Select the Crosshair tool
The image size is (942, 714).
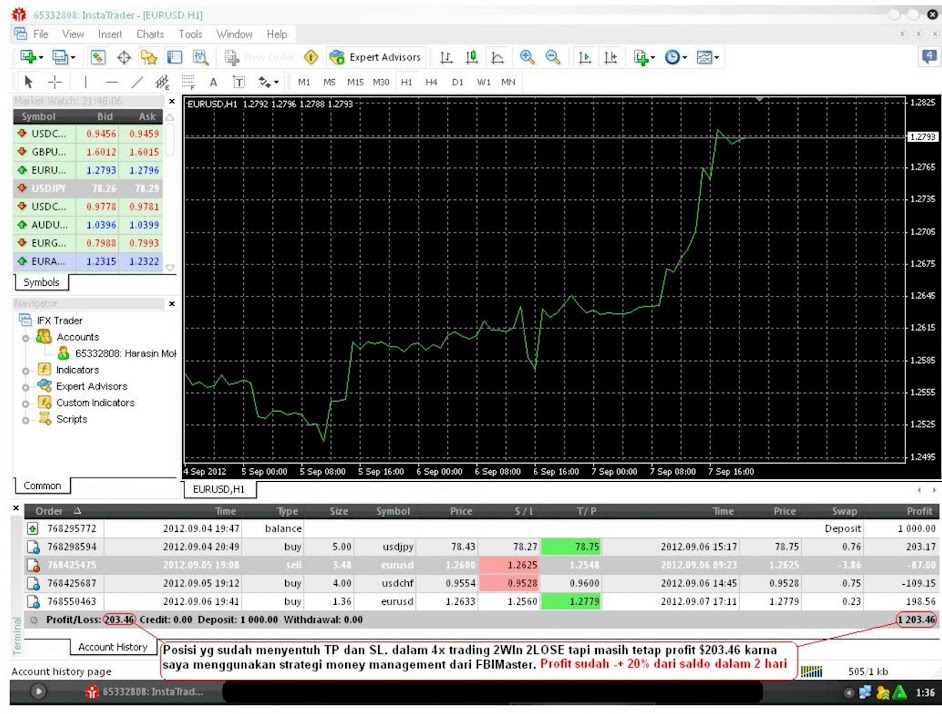pos(55,82)
